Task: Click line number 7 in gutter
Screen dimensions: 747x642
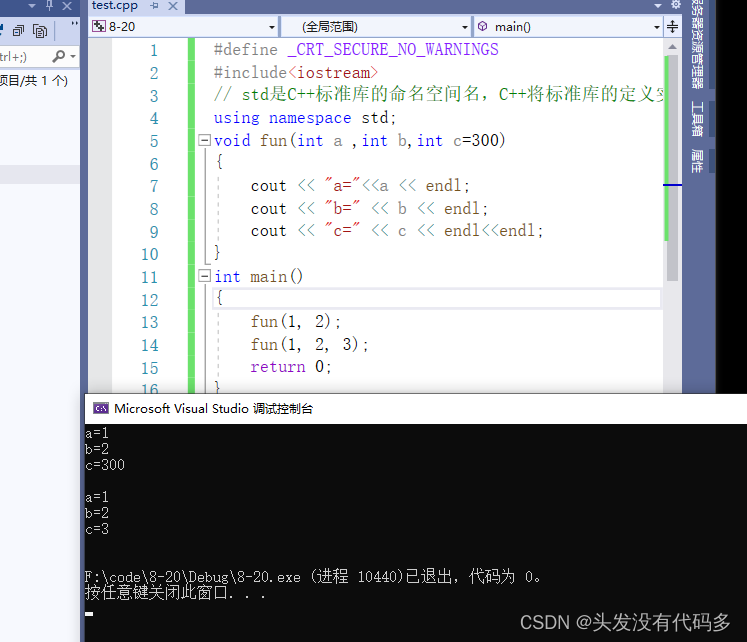Action: coord(154,186)
